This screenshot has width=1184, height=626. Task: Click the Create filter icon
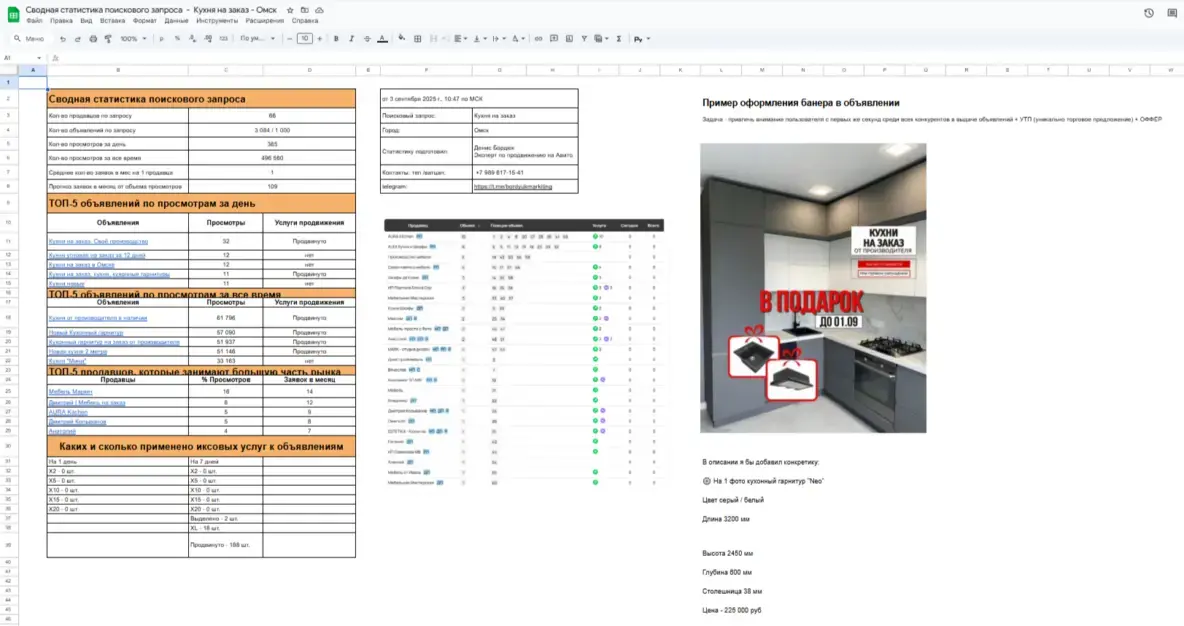point(584,39)
